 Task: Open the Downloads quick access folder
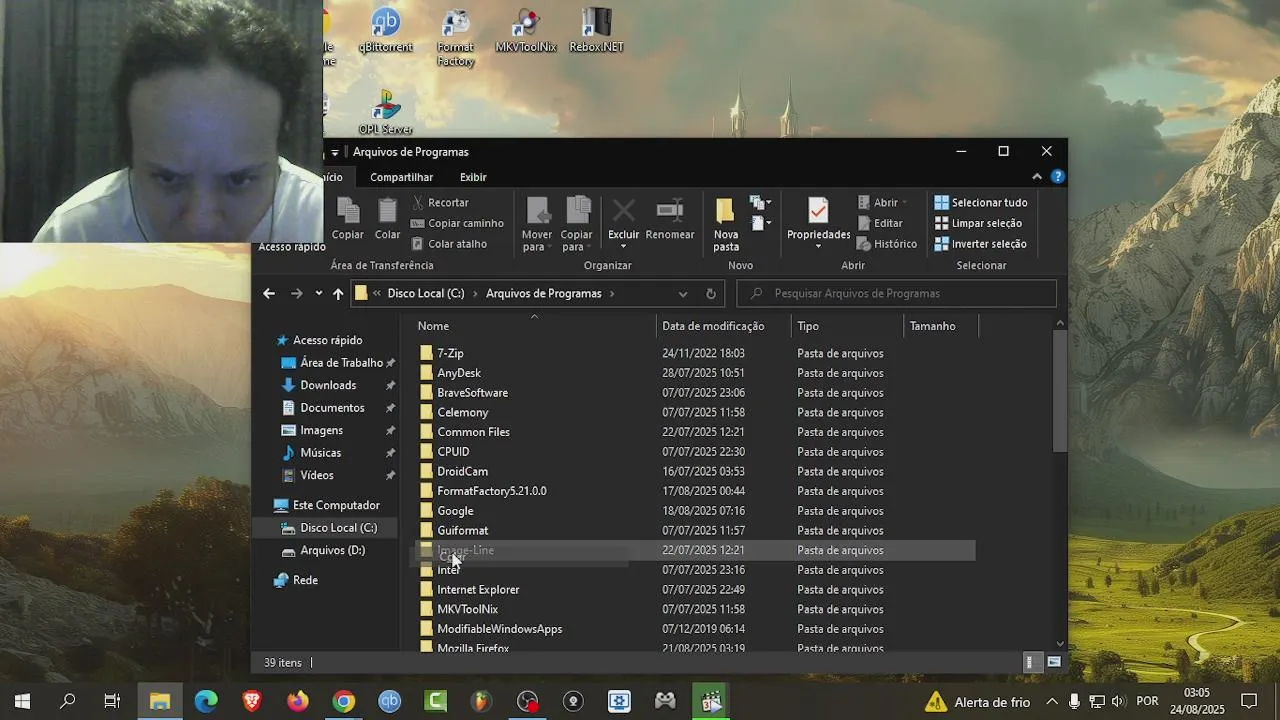(x=328, y=385)
